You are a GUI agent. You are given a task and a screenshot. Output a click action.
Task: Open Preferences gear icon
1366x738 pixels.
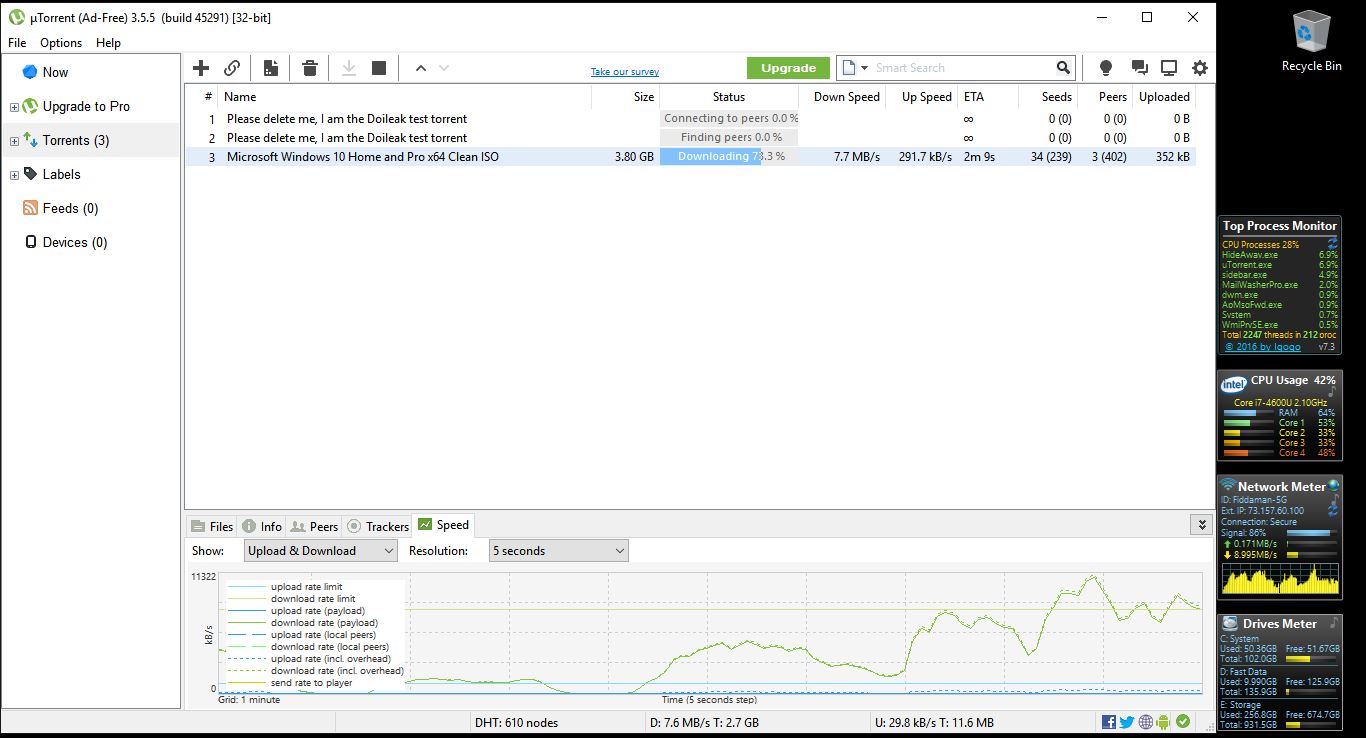coord(1200,68)
